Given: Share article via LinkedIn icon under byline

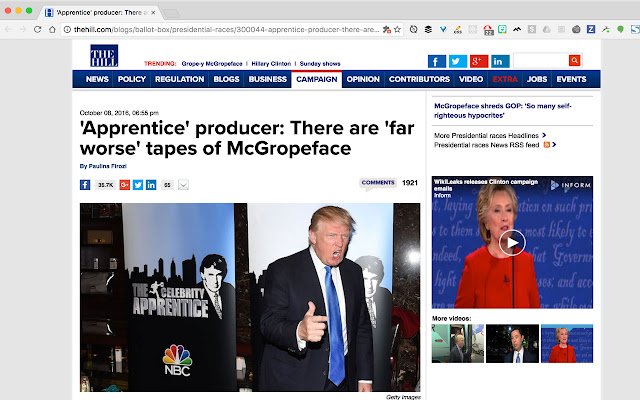Looking at the screenshot, I should (x=151, y=185).
